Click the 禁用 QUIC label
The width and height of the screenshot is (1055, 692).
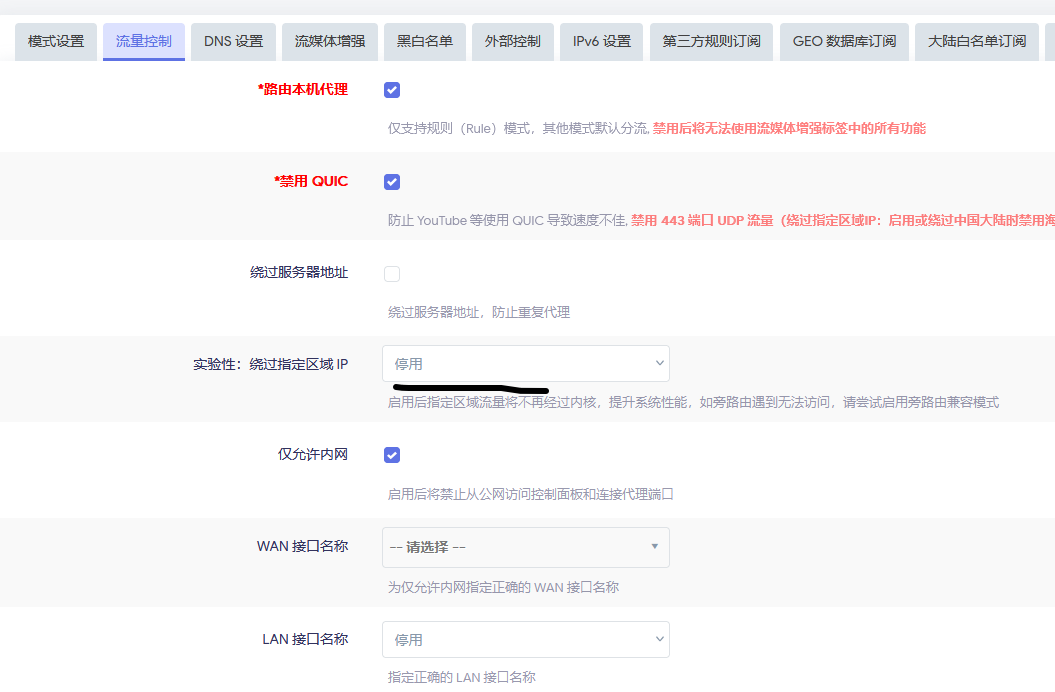[311, 181]
